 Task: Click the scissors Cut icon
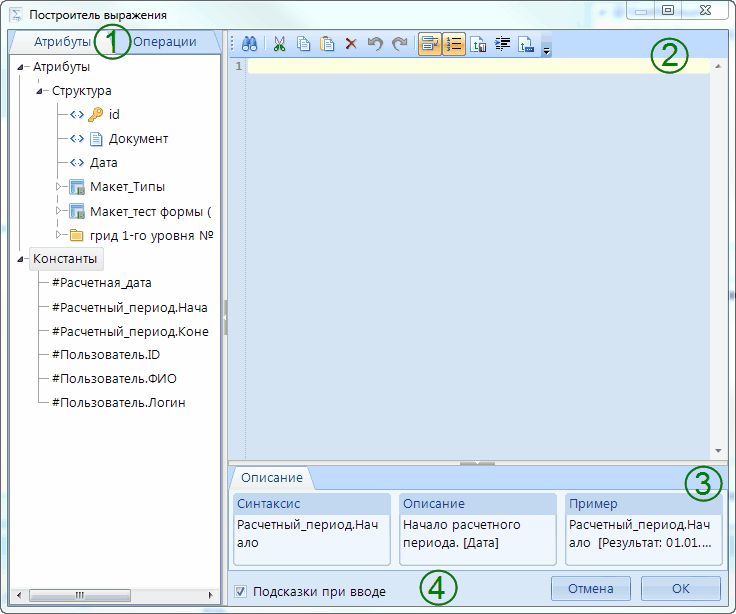pyautogui.click(x=280, y=44)
